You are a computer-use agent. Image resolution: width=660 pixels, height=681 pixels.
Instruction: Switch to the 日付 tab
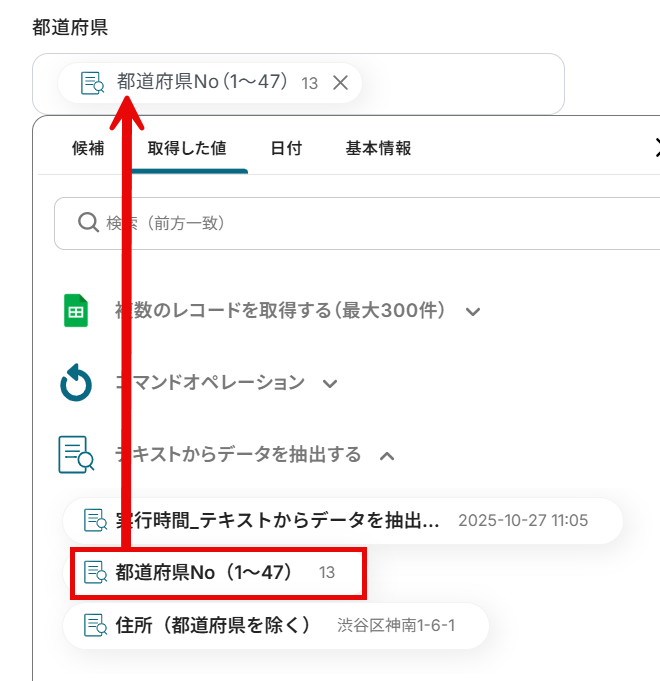[286, 149]
